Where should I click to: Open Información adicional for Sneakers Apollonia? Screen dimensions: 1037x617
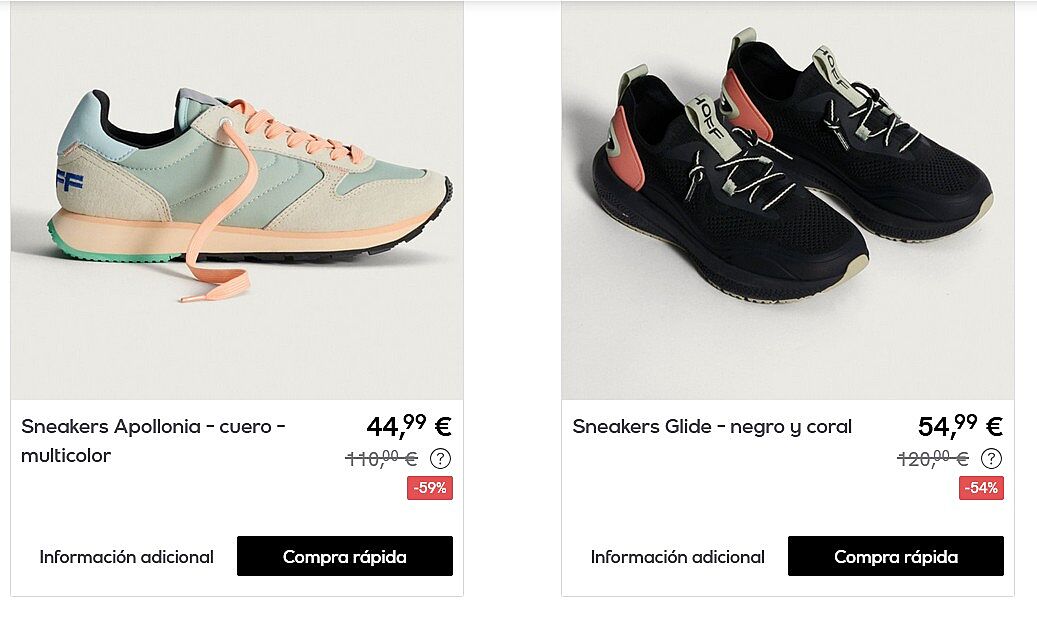coord(126,557)
